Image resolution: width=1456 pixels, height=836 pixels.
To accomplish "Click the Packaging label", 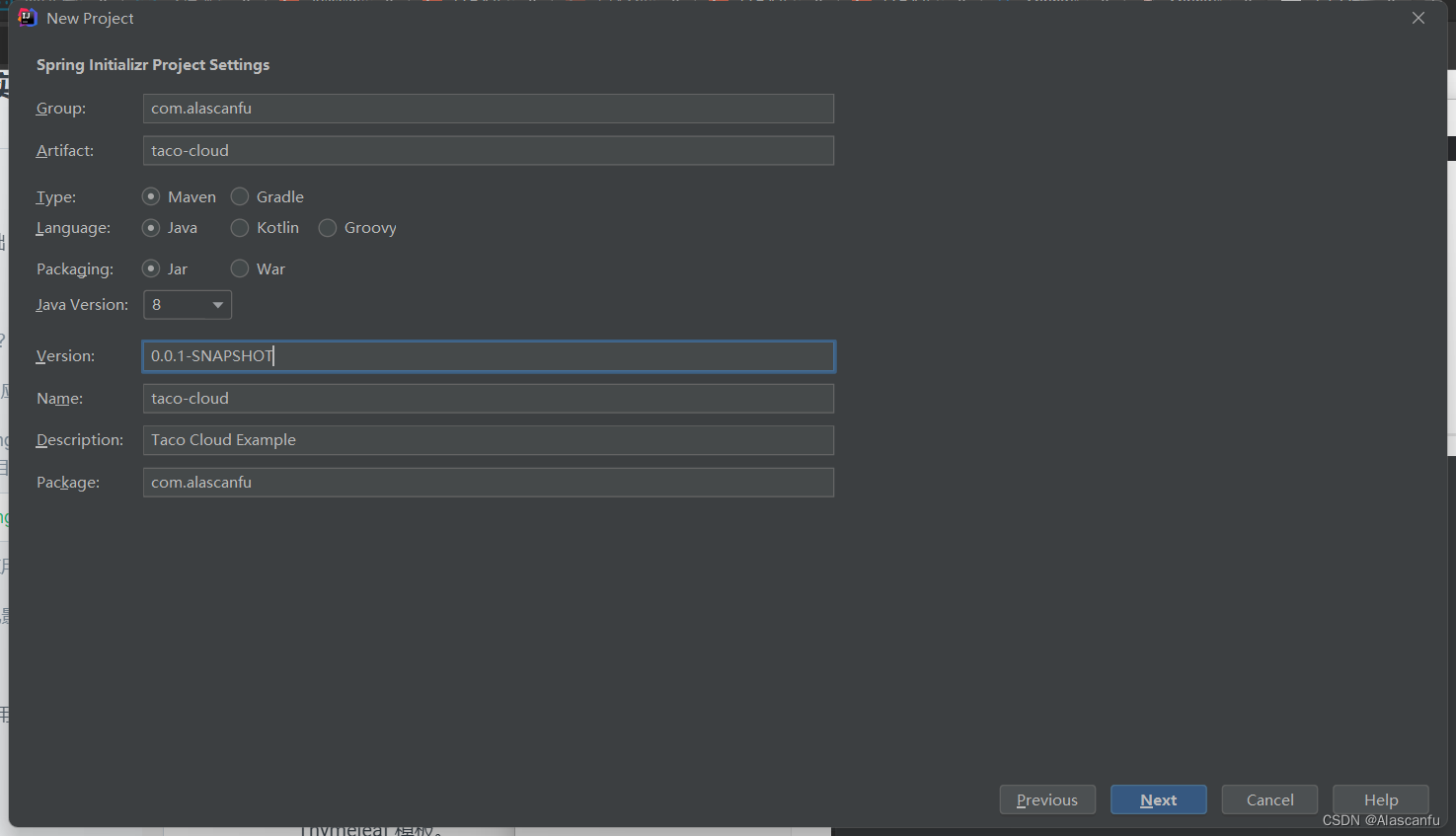I will click(x=75, y=269).
